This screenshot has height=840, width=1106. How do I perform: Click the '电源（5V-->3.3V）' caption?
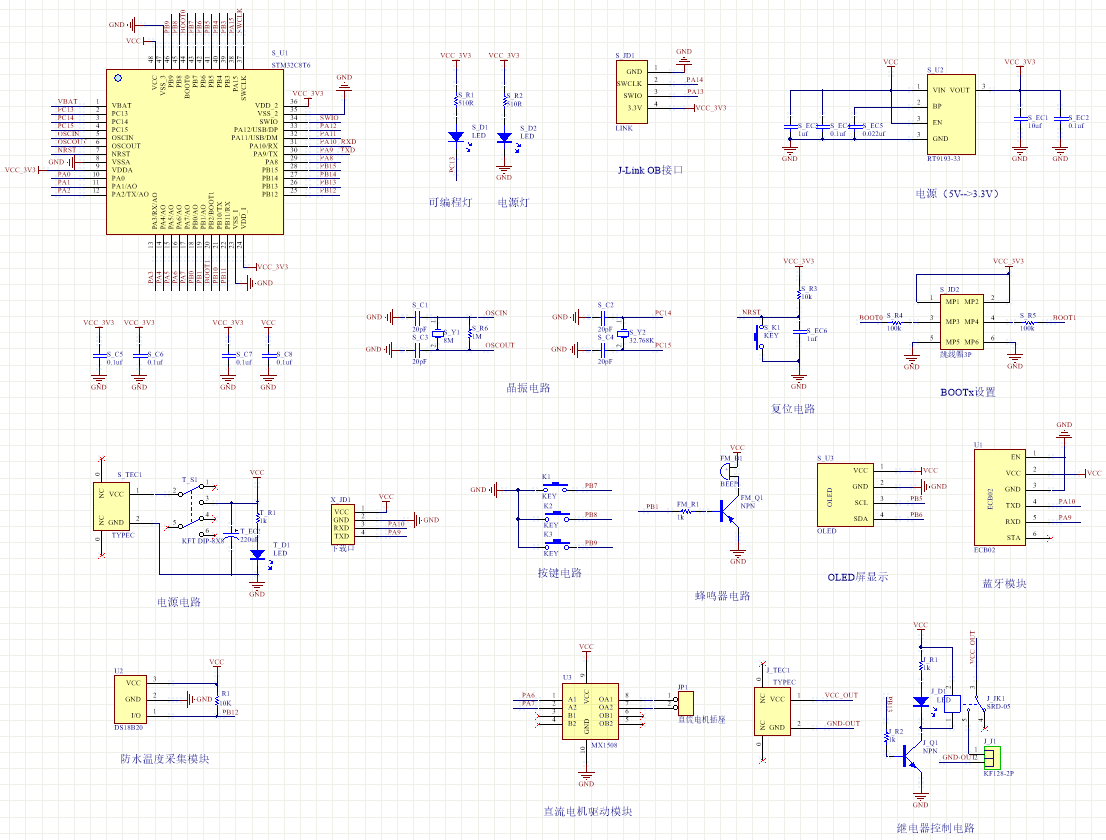coord(957,193)
